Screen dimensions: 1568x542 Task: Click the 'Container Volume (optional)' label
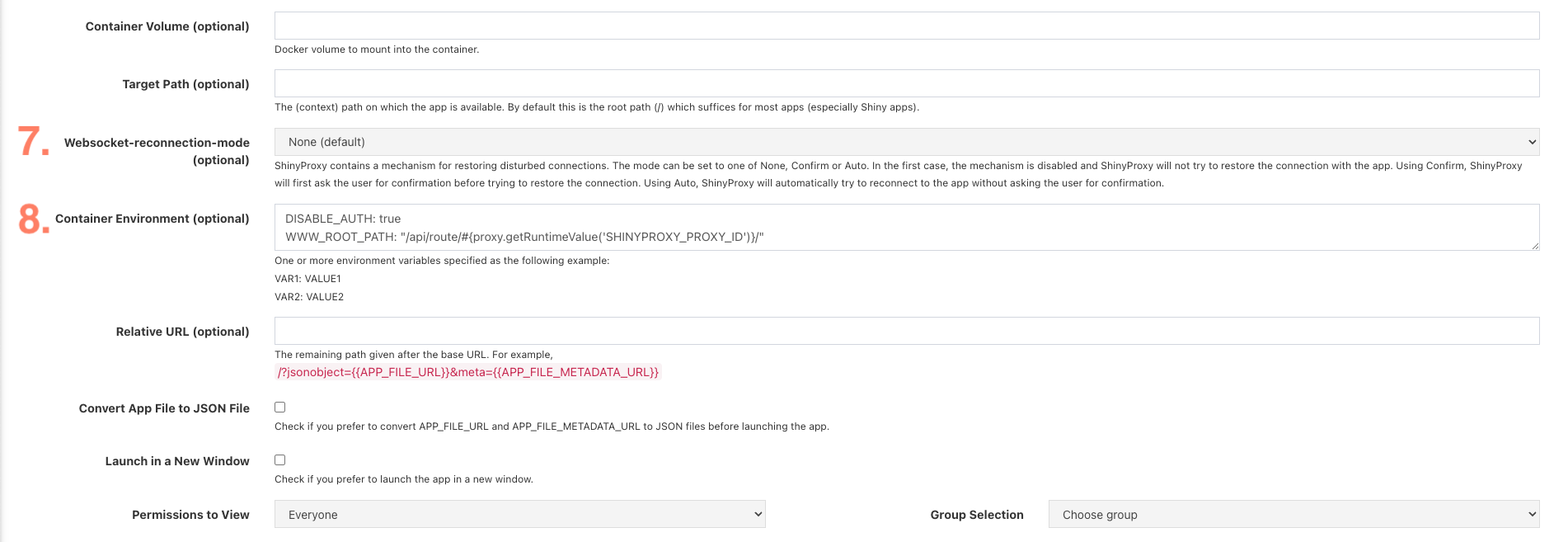click(167, 26)
